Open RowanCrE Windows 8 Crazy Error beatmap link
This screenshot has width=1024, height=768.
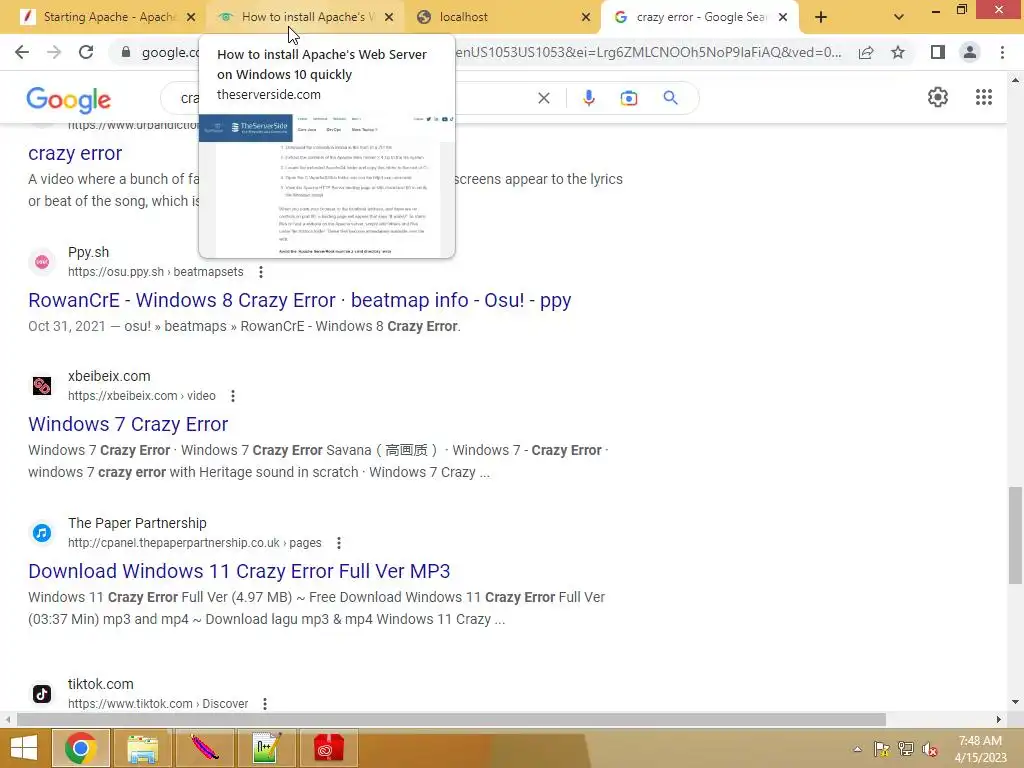[x=300, y=300]
